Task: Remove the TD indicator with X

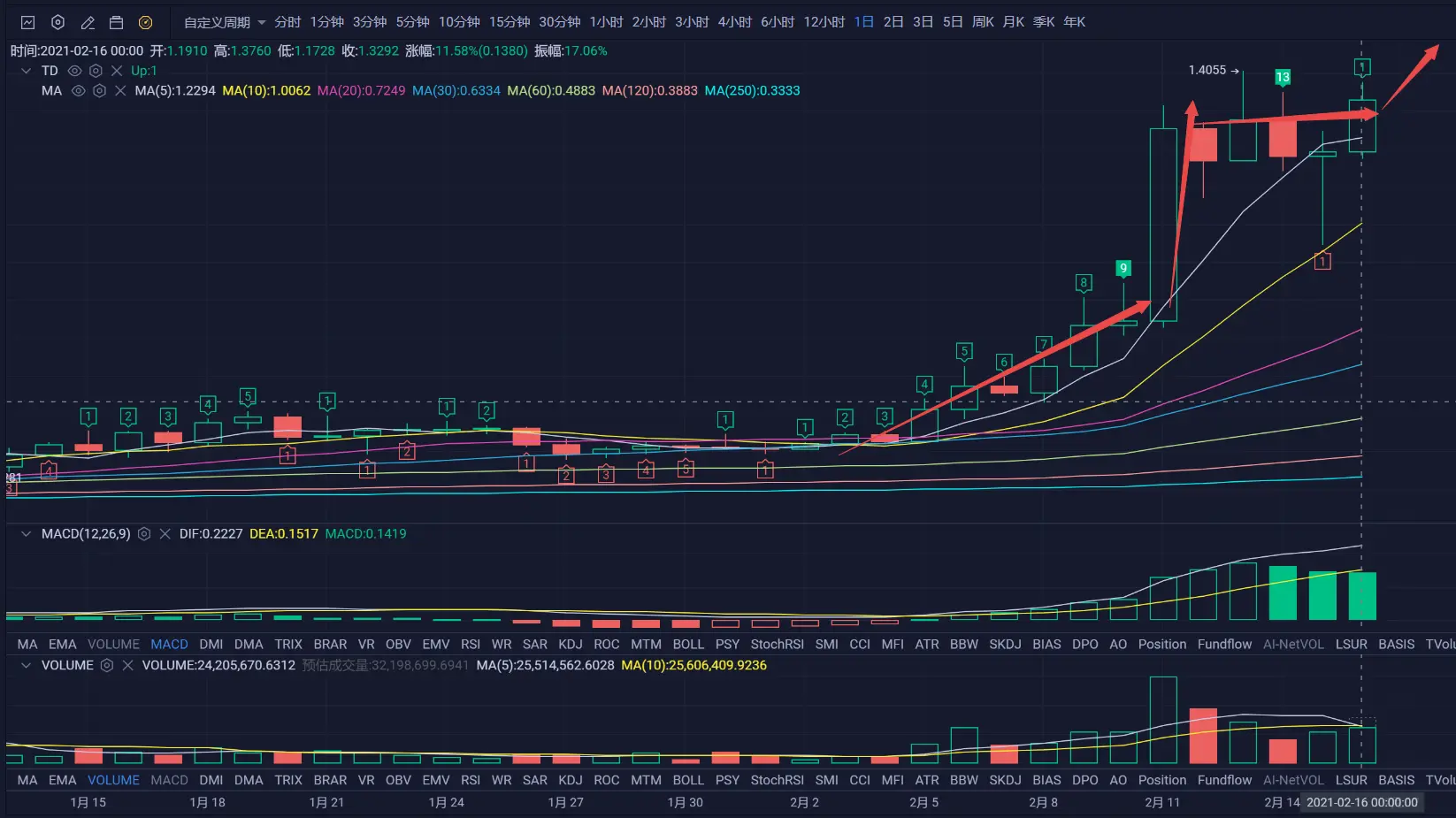Action: coord(117,71)
